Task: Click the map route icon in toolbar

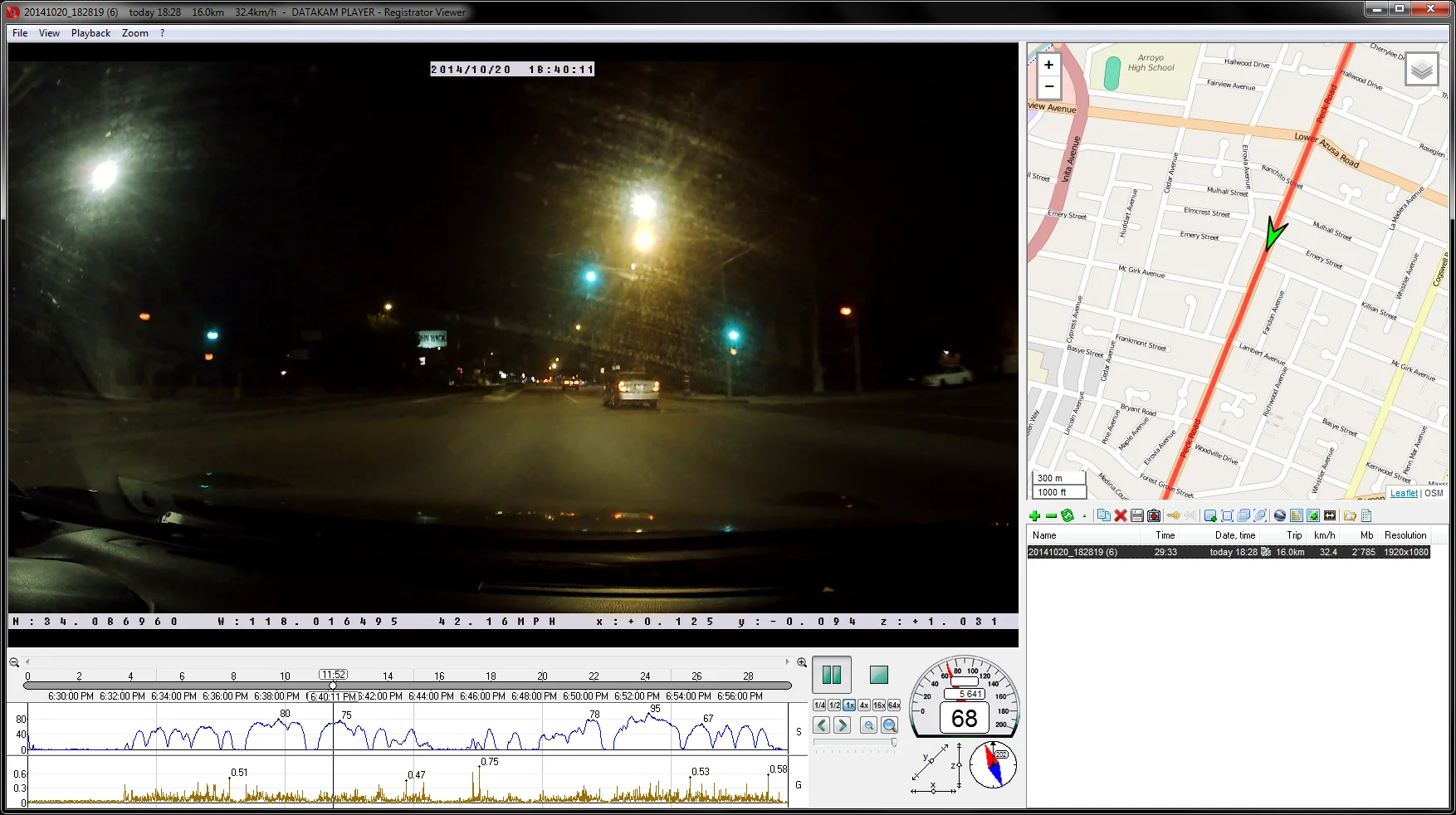Action: 1297,515
